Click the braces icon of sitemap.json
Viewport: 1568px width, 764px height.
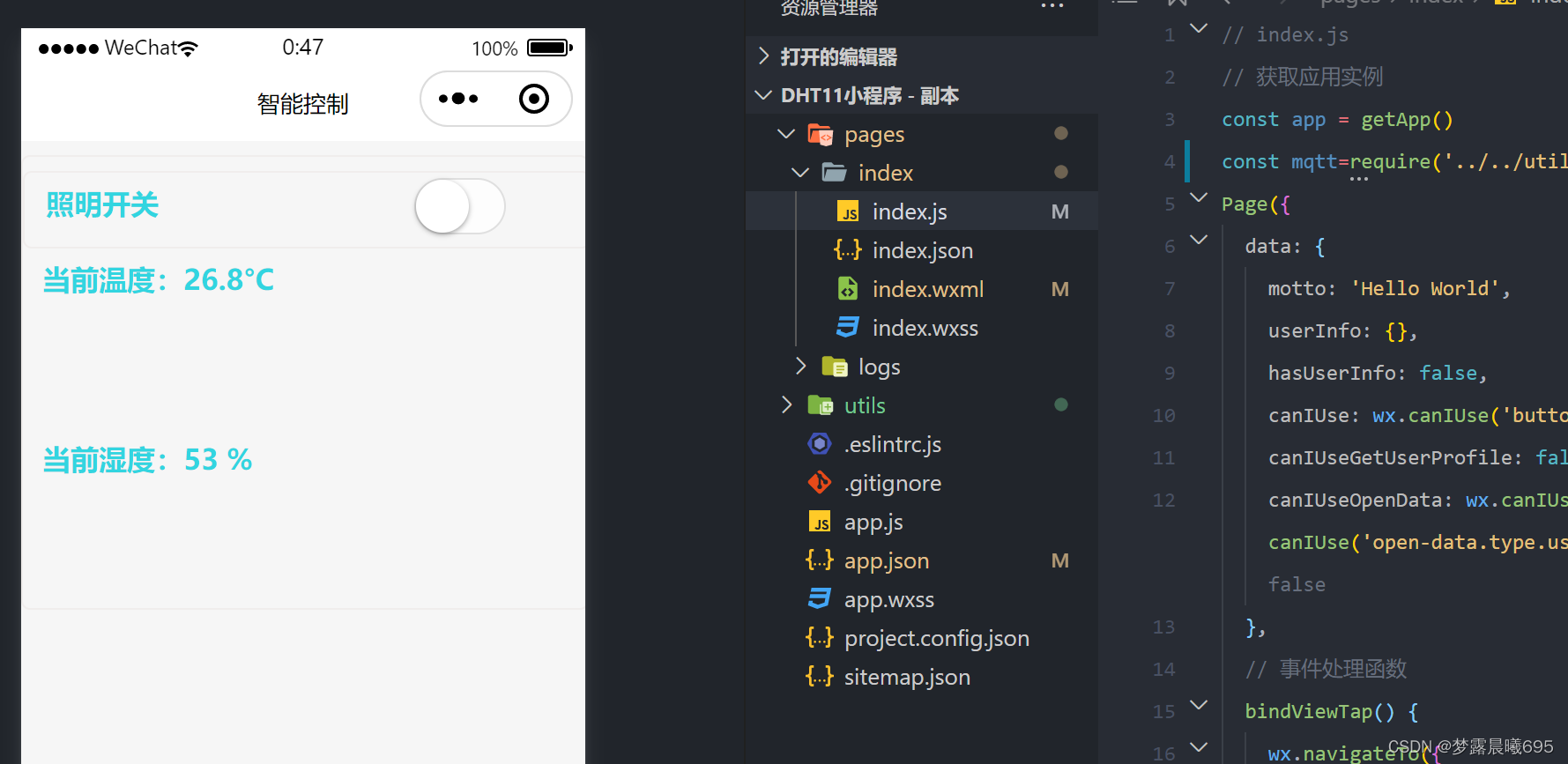point(820,676)
